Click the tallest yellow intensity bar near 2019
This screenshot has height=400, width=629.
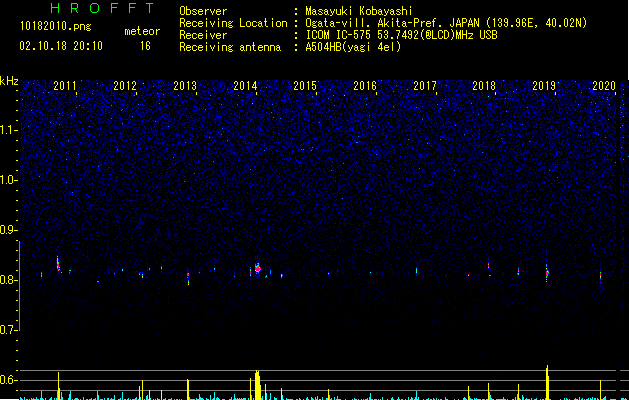[x=547, y=382]
